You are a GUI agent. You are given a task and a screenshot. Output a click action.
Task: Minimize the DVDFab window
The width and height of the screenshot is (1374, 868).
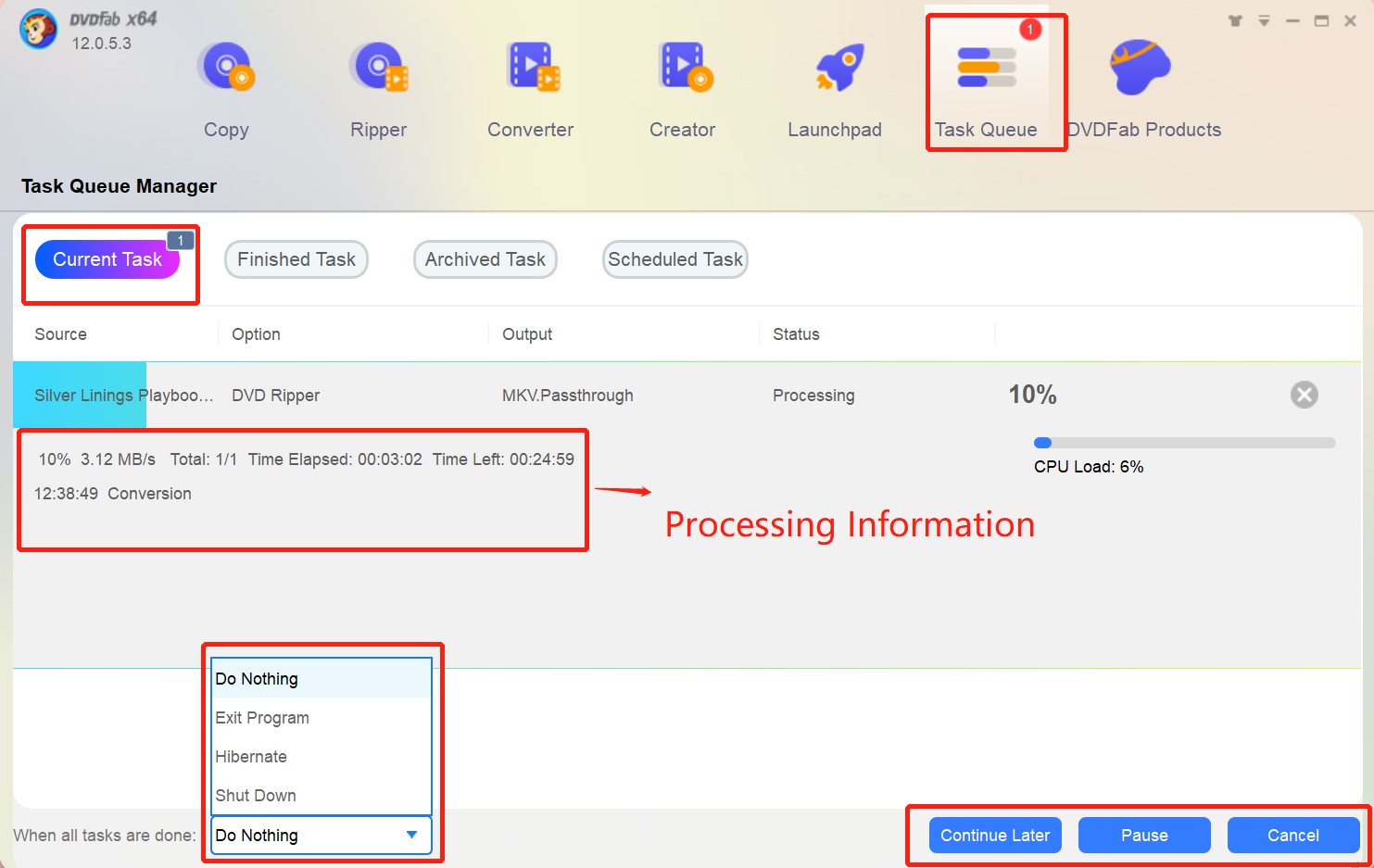(x=1292, y=20)
